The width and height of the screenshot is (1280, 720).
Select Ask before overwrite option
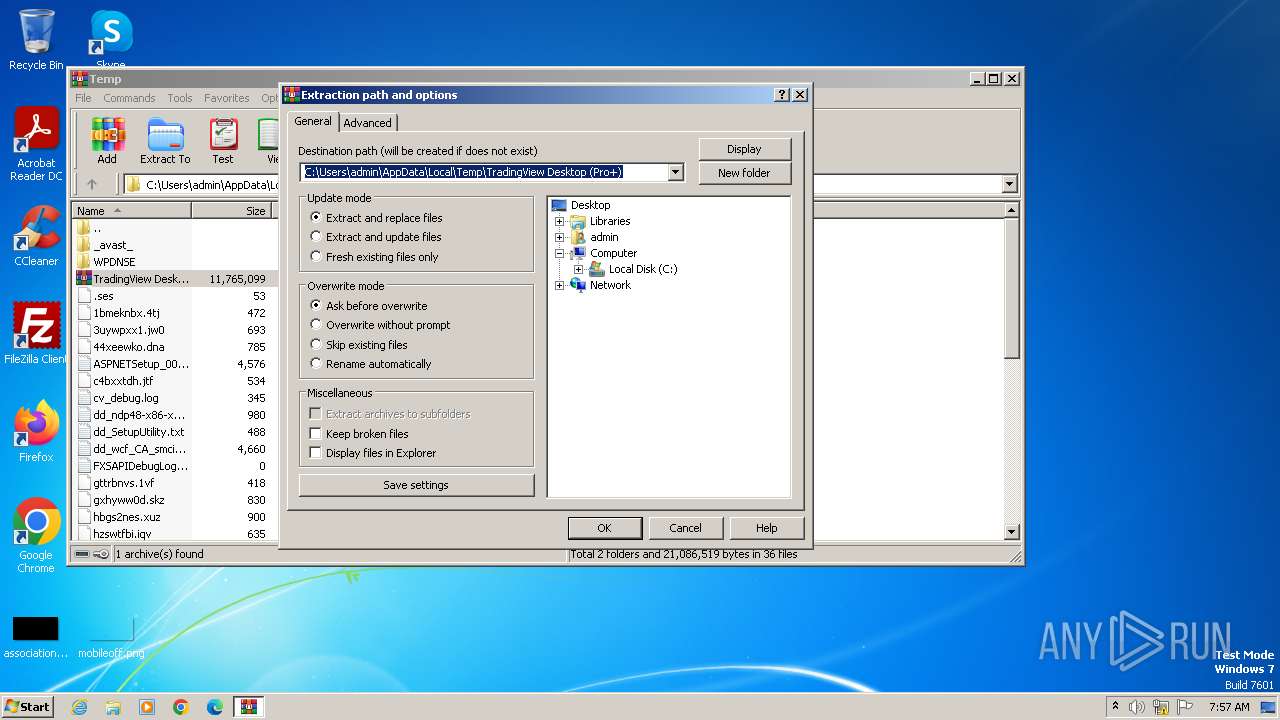tap(368, 306)
